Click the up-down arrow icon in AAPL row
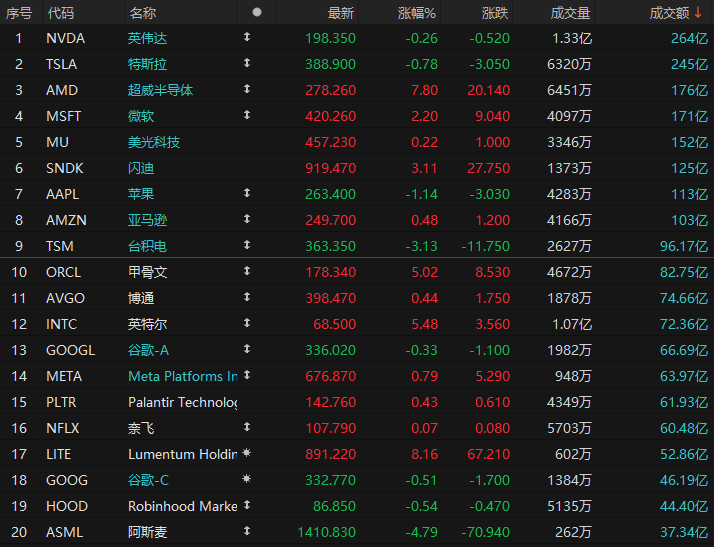The width and height of the screenshot is (714, 547). point(247,193)
